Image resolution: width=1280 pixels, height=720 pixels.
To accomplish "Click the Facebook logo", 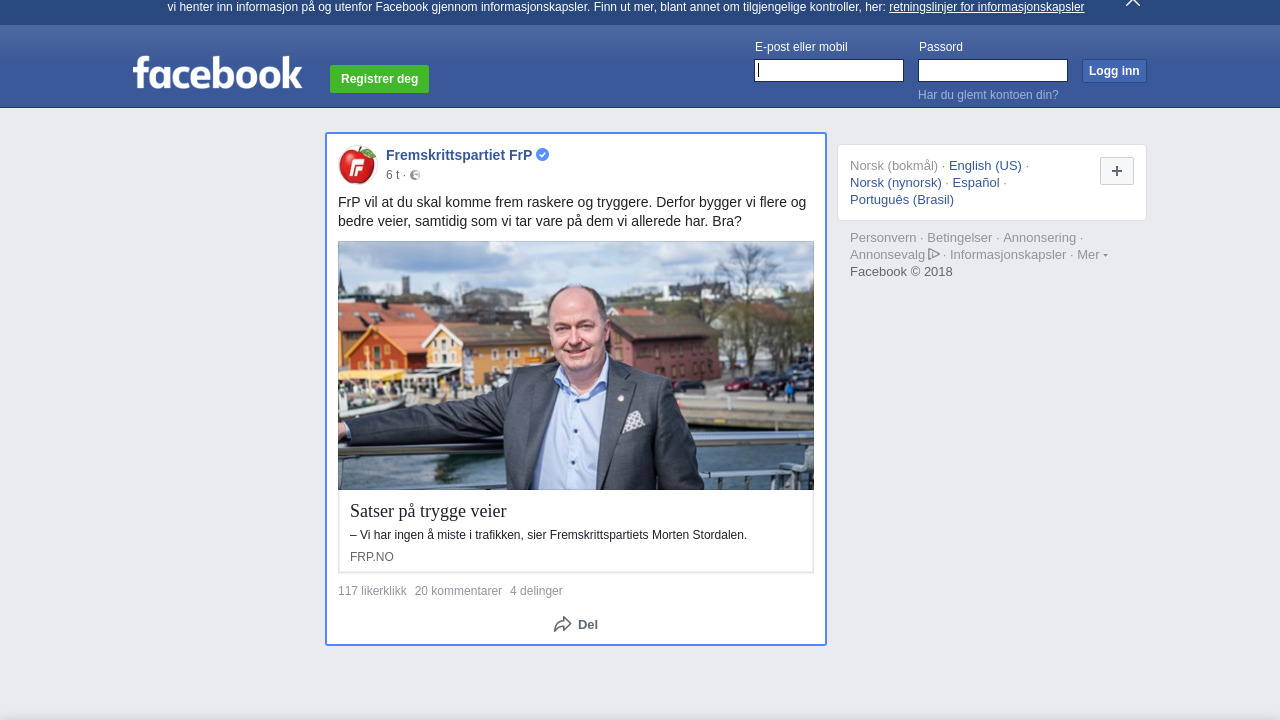I will pyautogui.click(x=217, y=72).
